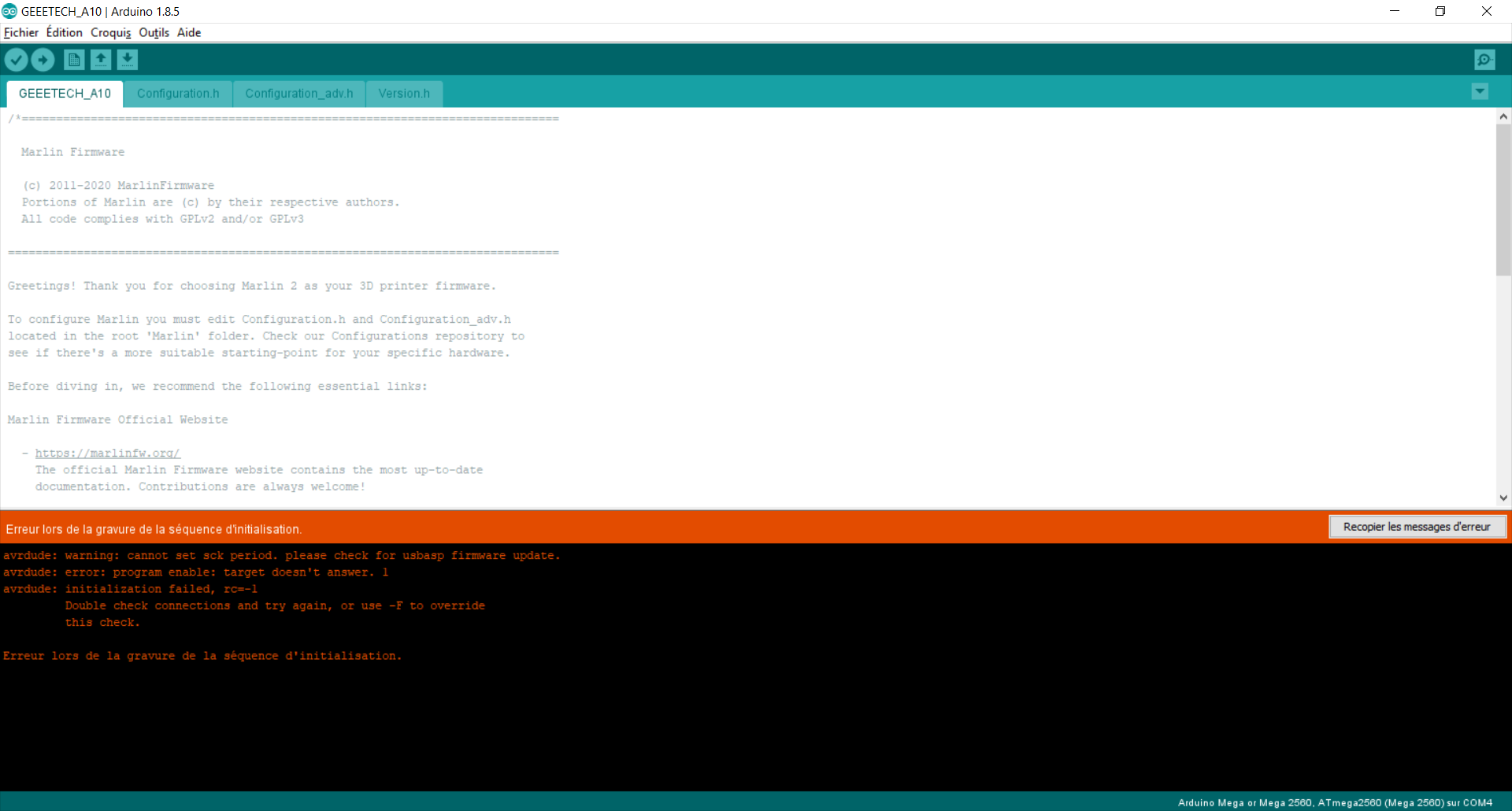Click the 'avrdude: initialization failed' console line
Image resolution: width=1512 pixels, height=811 pixels.
[x=131, y=589]
